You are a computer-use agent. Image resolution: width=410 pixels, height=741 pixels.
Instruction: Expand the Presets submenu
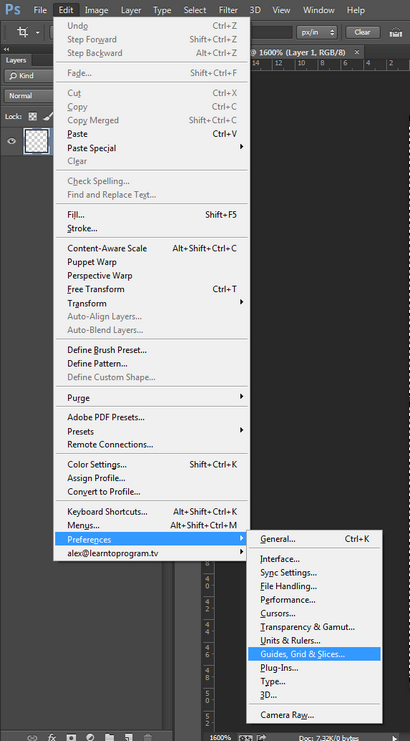pos(152,431)
